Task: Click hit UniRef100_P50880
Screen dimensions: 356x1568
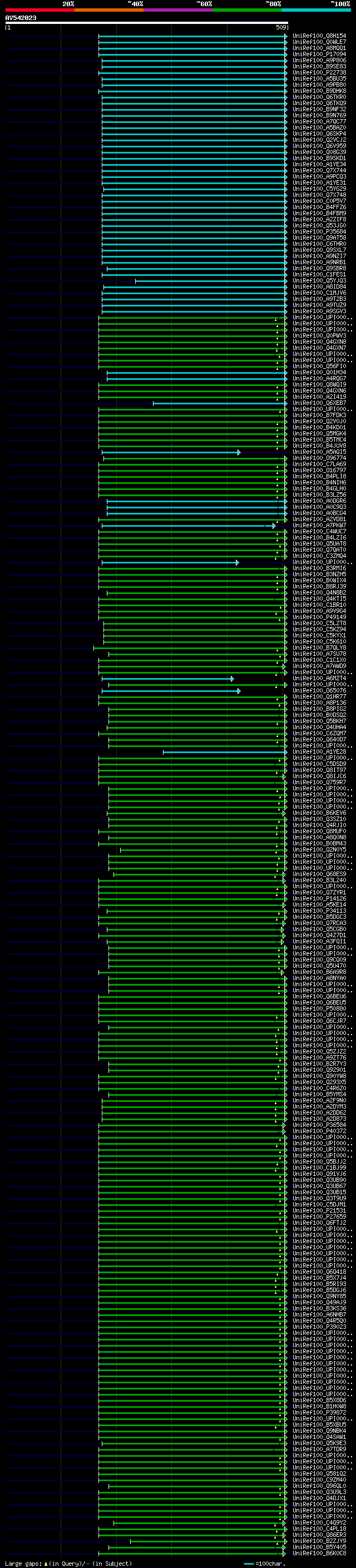Action: [x=319, y=1009]
